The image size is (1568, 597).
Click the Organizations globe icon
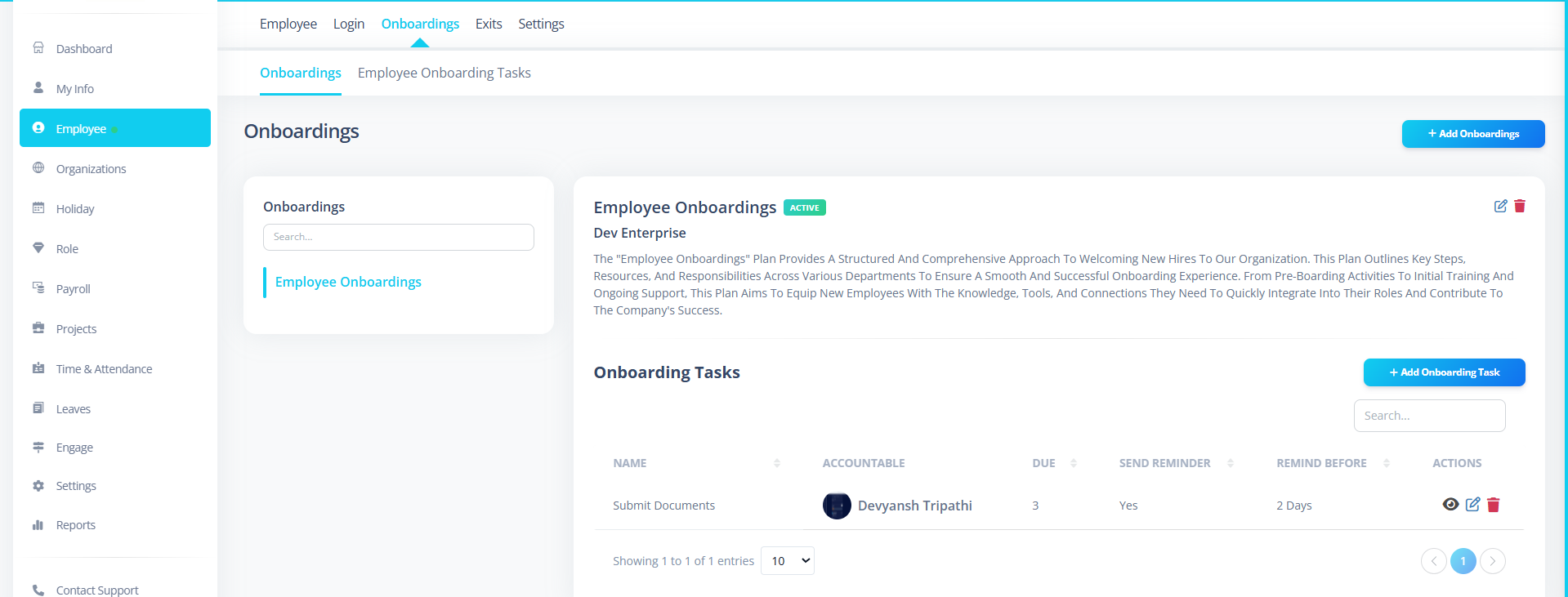tap(38, 168)
